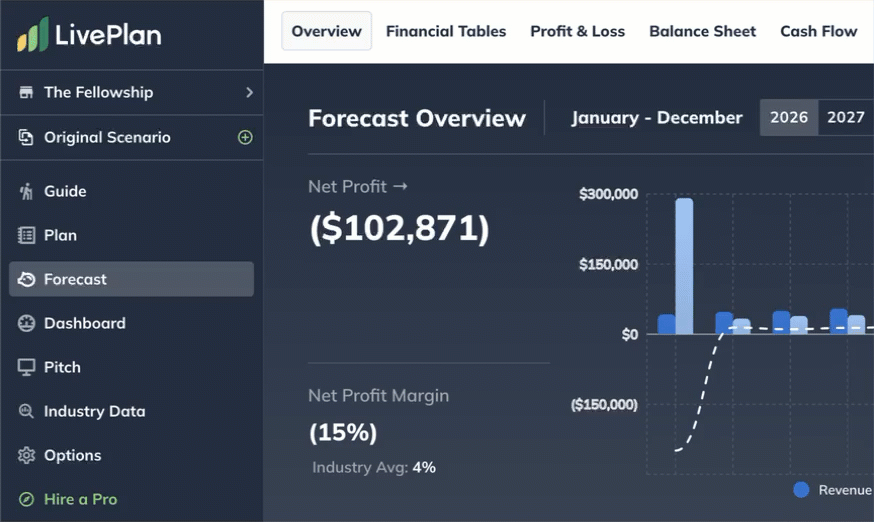The image size is (874, 522).
Task: Click the Pitch monitor icon
Action: (26, 367)
